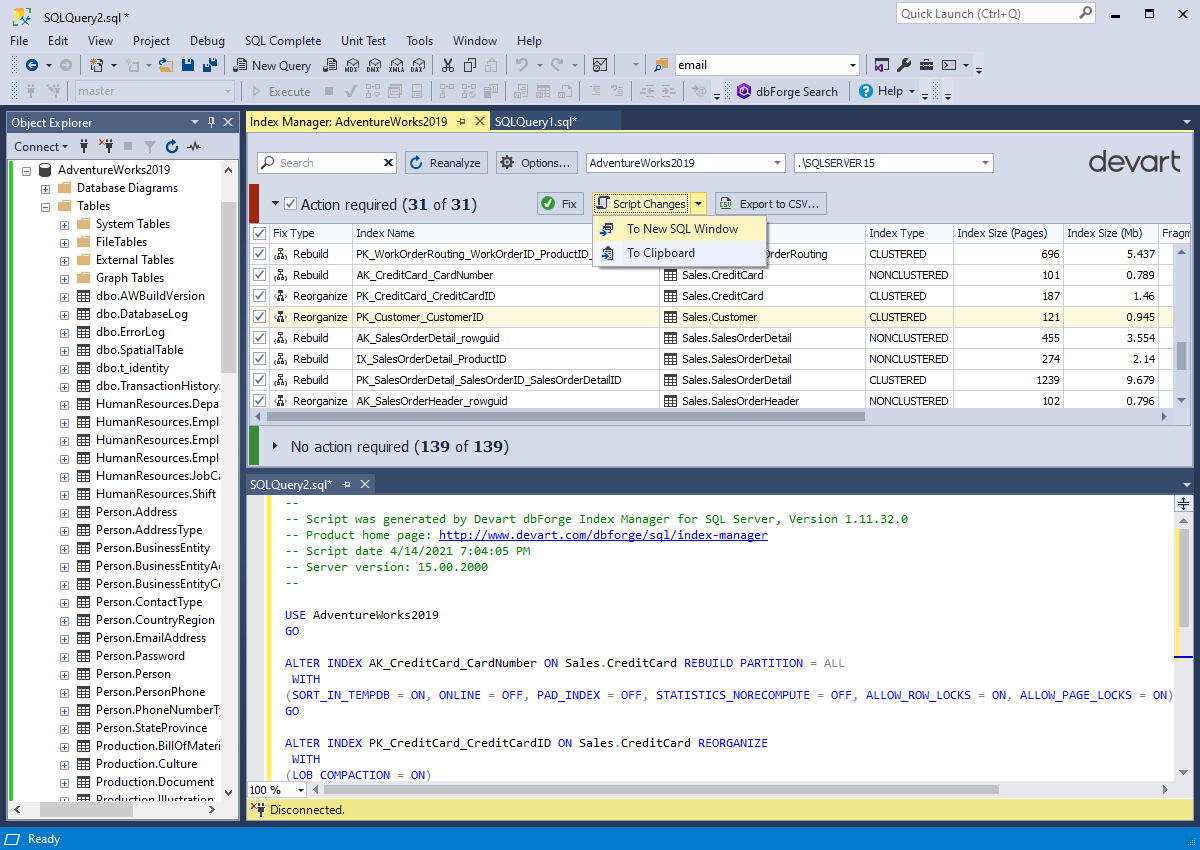
Task: Pin the Object Explorer panel
Action: pyautogui.click(x=211, y=122)
